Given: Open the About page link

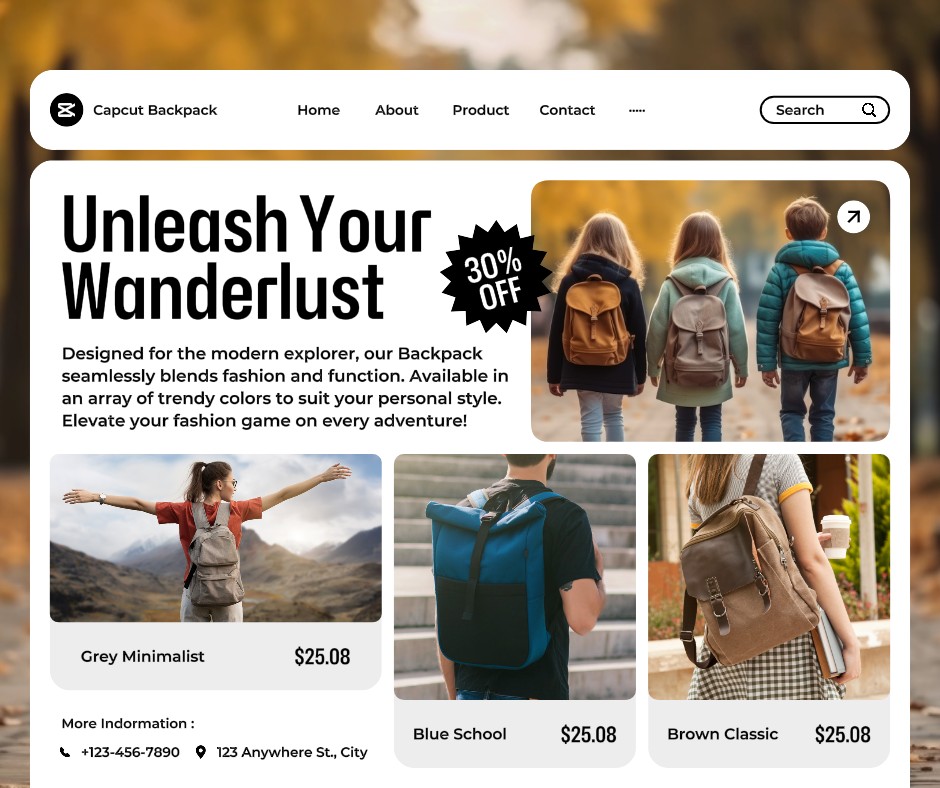Looking at the screenshot, I should (397, 110).
